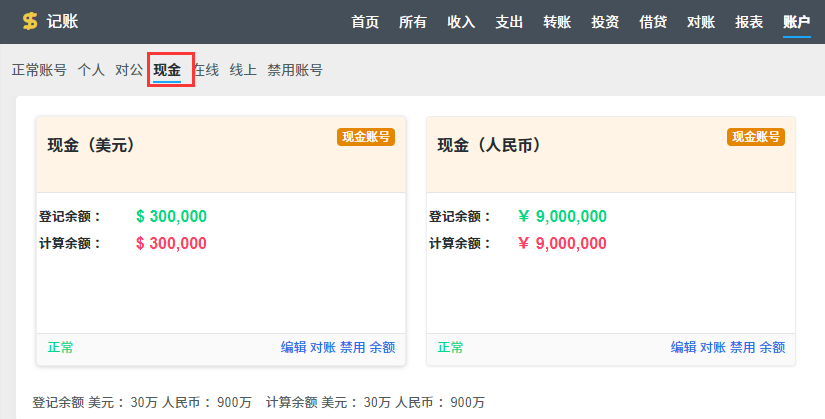
Task: Click 编辑 on the 现金（人民币） card
Action: (x=683, y=347)
